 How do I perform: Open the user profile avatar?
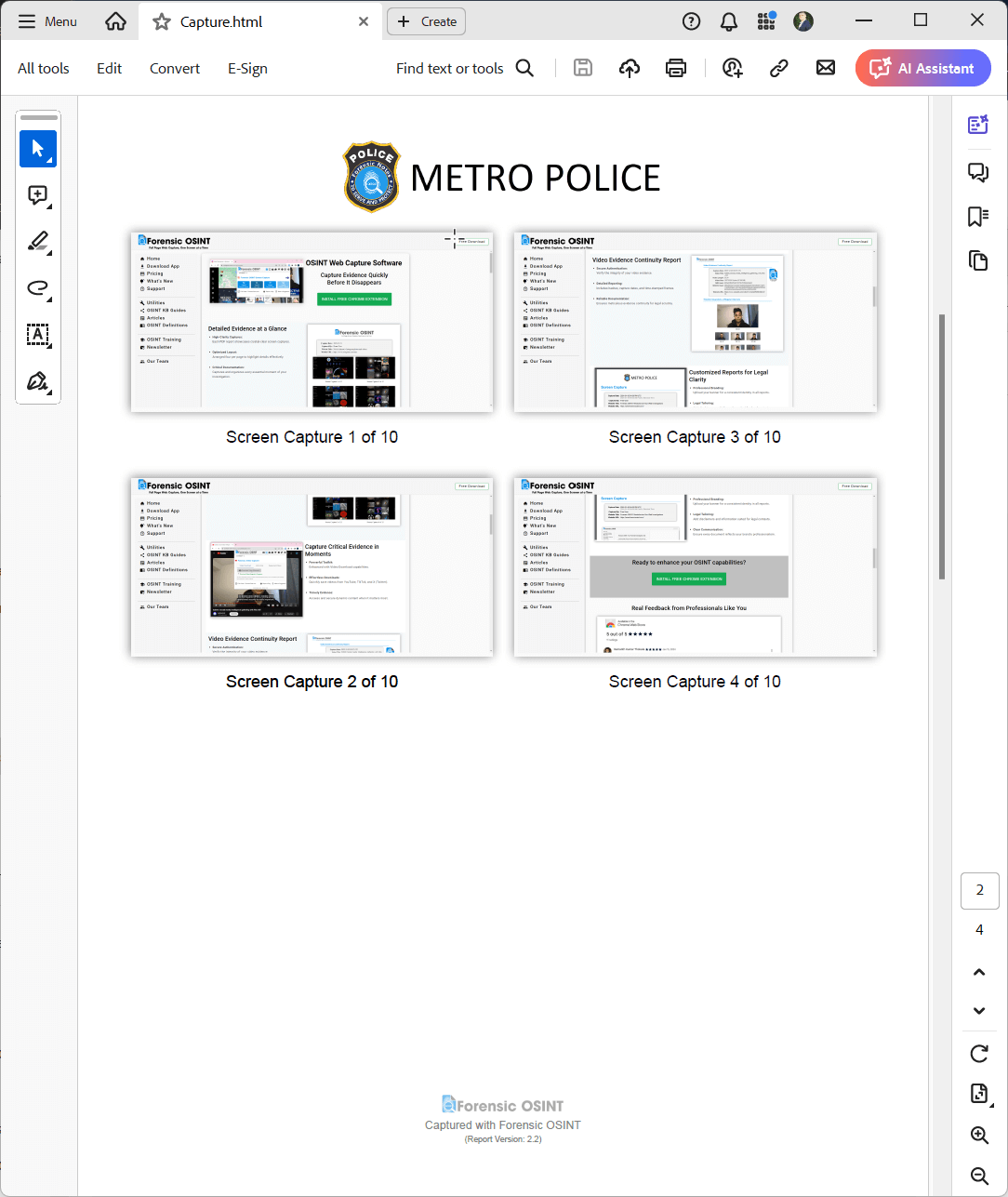(x=803, y=21)
